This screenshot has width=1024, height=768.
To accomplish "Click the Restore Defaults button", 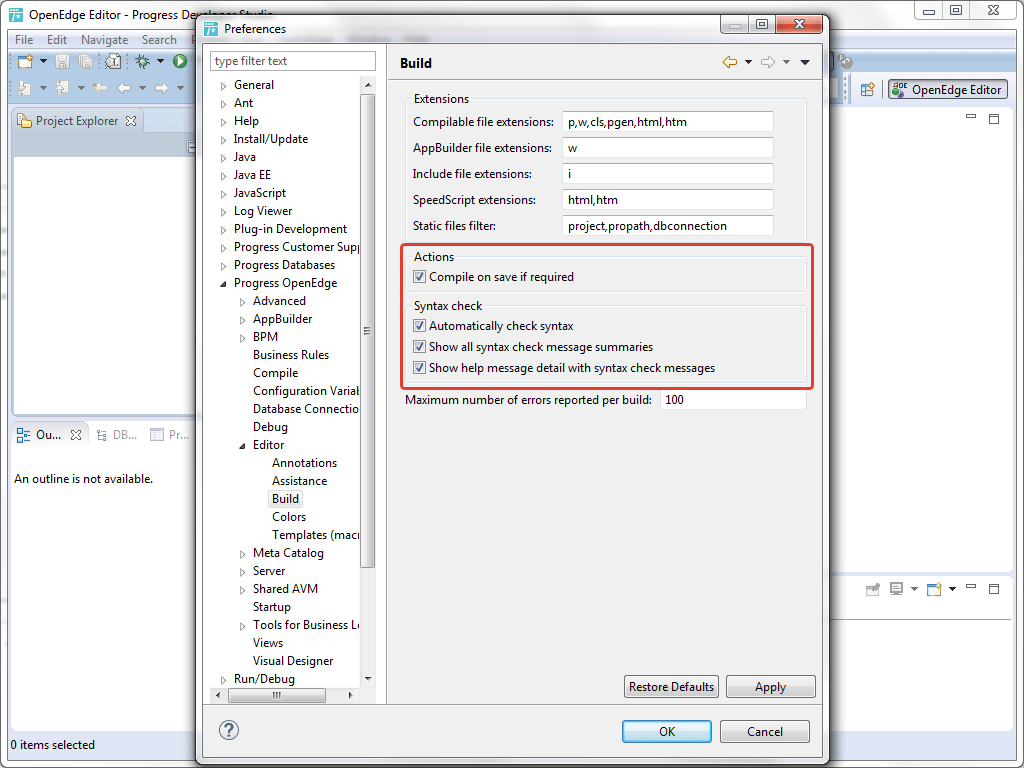I will pyautogui.click(x=671, y=687).
